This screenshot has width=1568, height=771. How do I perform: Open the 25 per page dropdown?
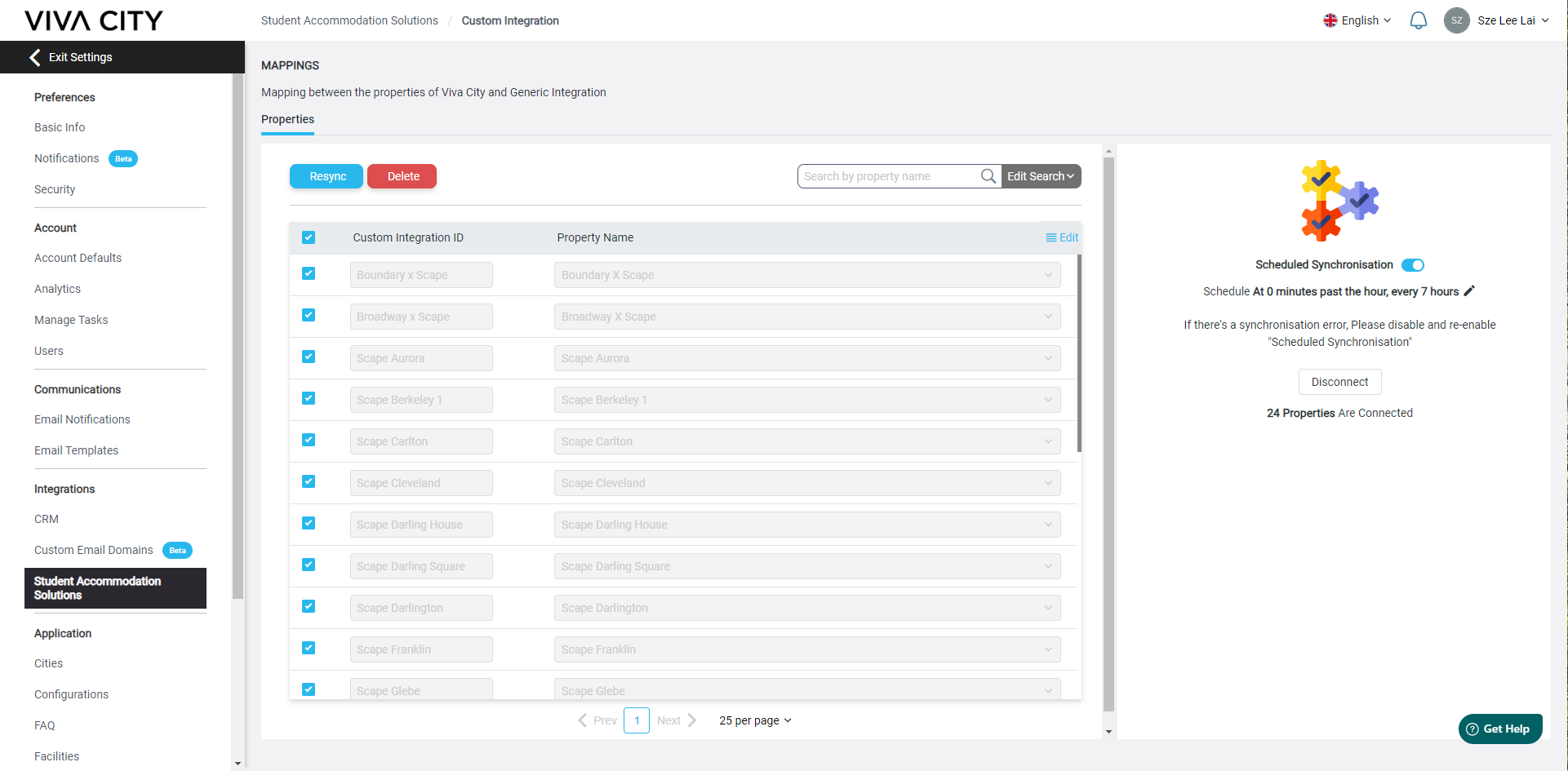(x=755, y=720)
